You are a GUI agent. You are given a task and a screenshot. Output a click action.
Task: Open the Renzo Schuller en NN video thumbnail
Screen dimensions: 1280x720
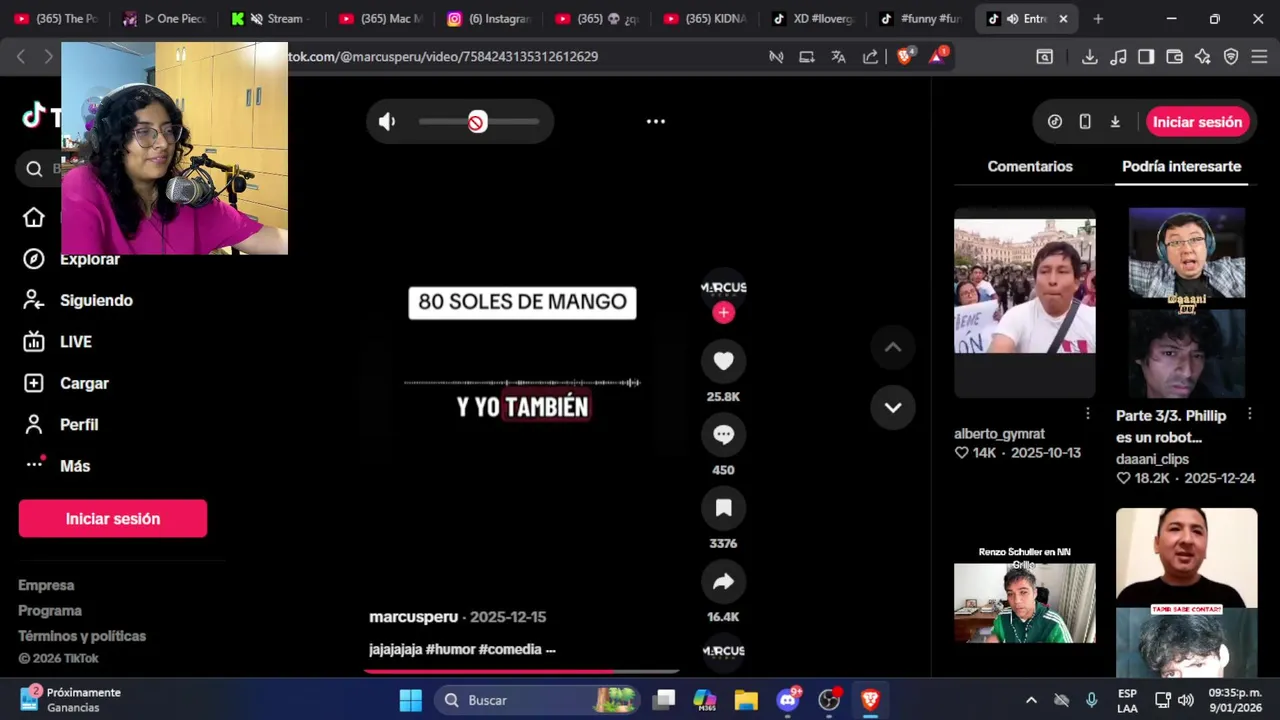[1024, 595]
